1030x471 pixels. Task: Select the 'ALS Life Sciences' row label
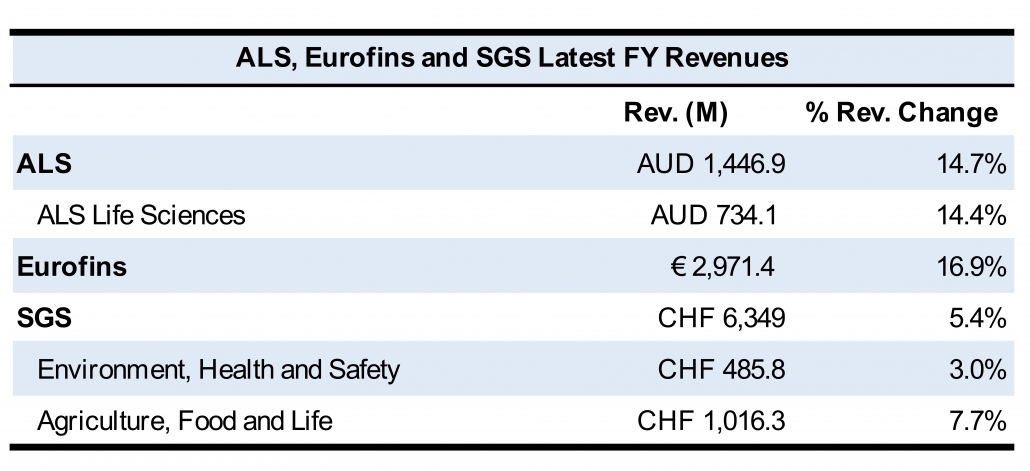pos(141,215)
